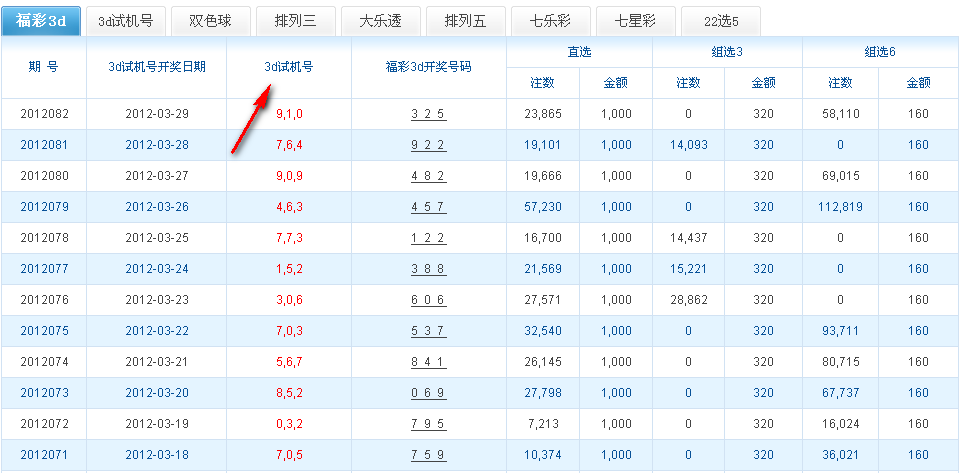The width and height of the screenshot is (964, 473).
Task: Click test number 0,3,2
Action: (290, 424)
